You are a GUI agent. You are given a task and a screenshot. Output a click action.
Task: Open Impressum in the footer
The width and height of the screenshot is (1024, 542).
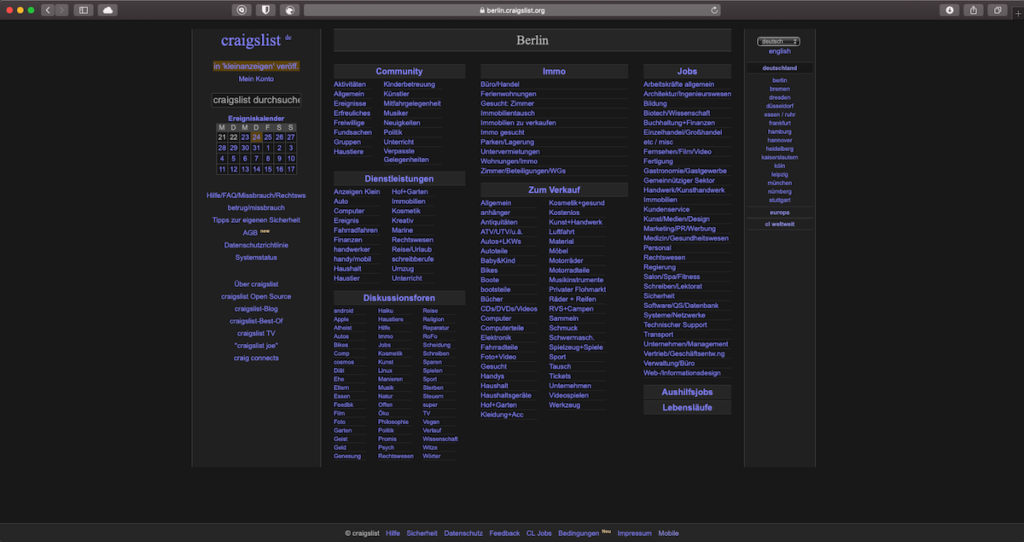(634, 534)
